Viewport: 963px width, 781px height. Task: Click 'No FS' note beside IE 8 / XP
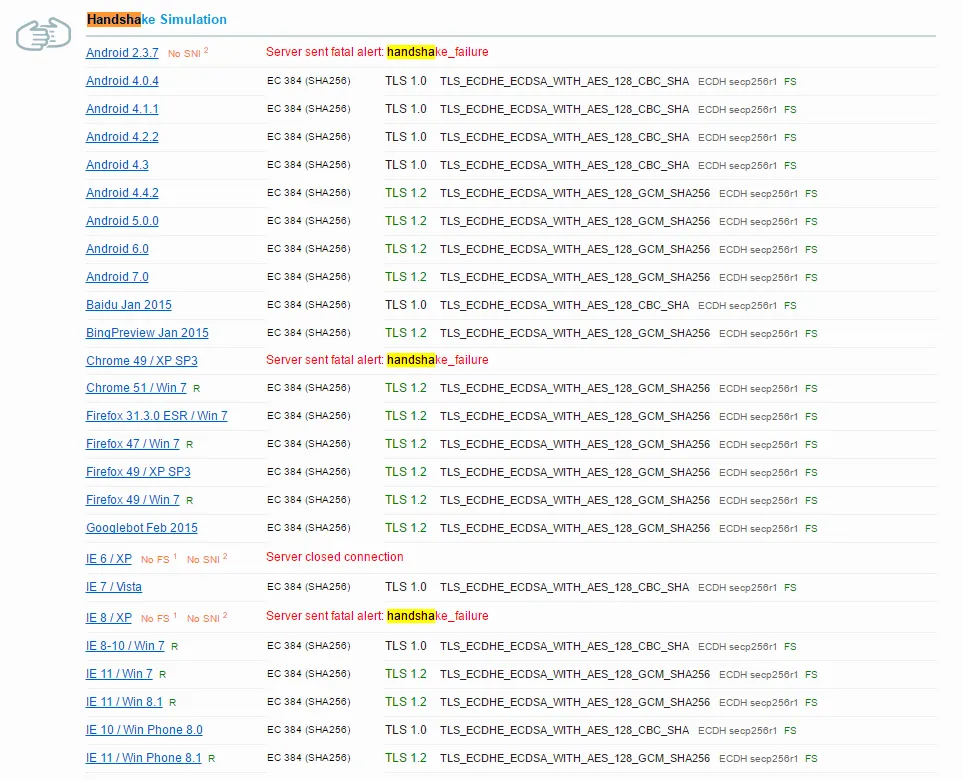(x=159, y=618)
